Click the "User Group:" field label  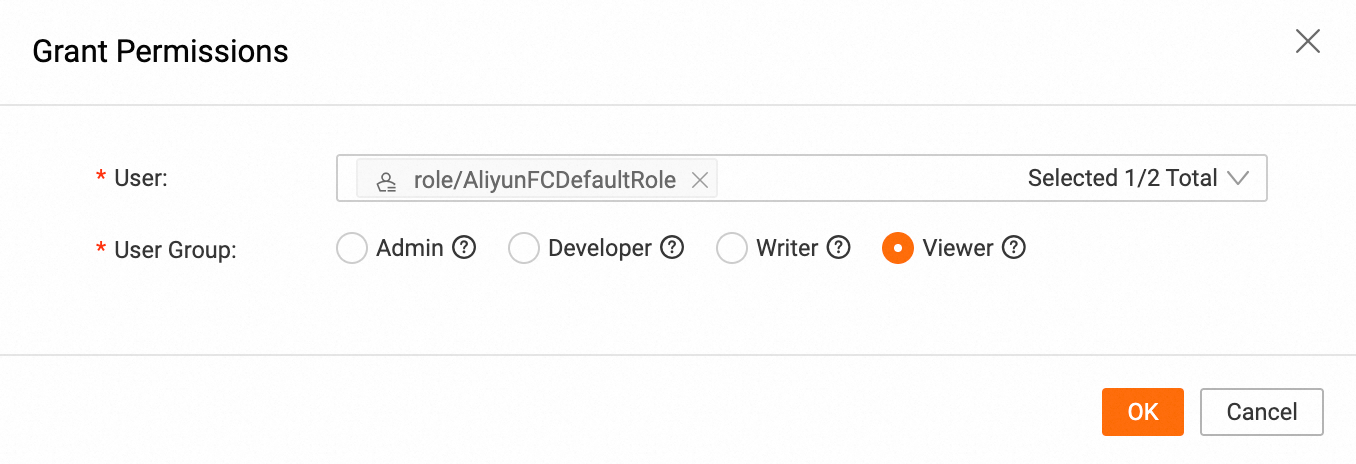[x=175, y=249]
